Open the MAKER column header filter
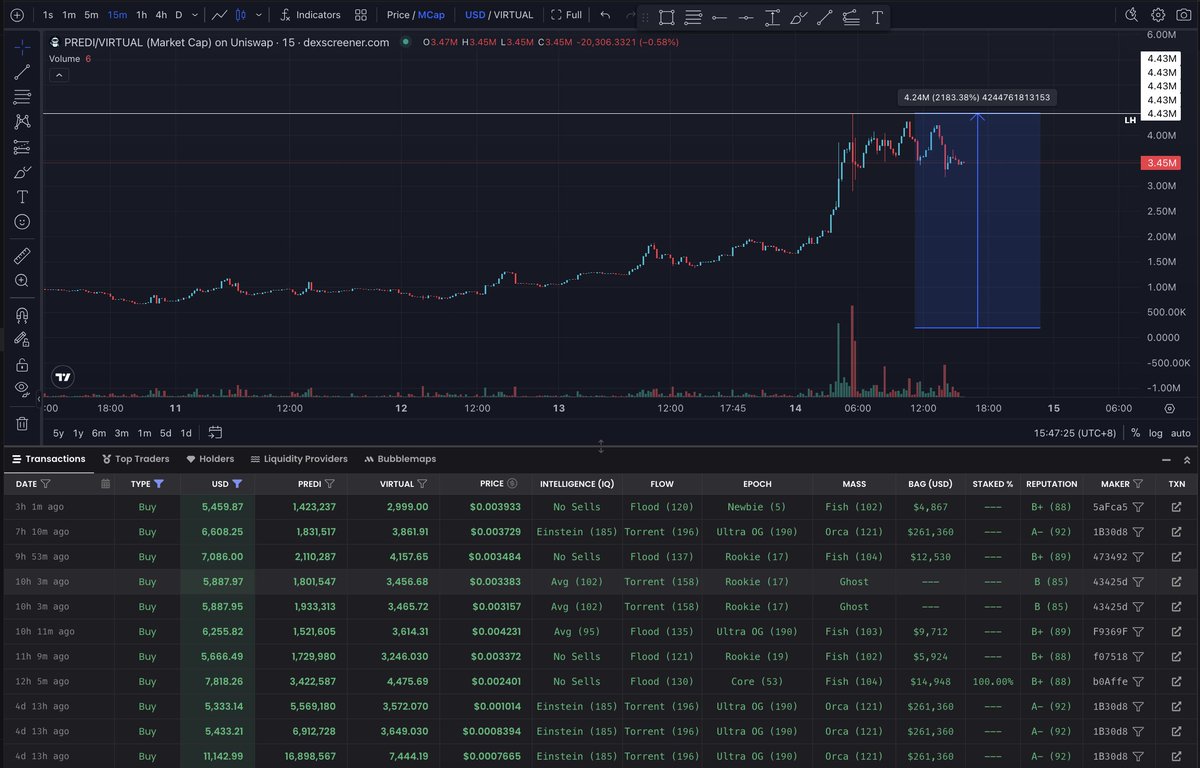The width and height of the screenshot is (1200, 768). (1138, 484)
